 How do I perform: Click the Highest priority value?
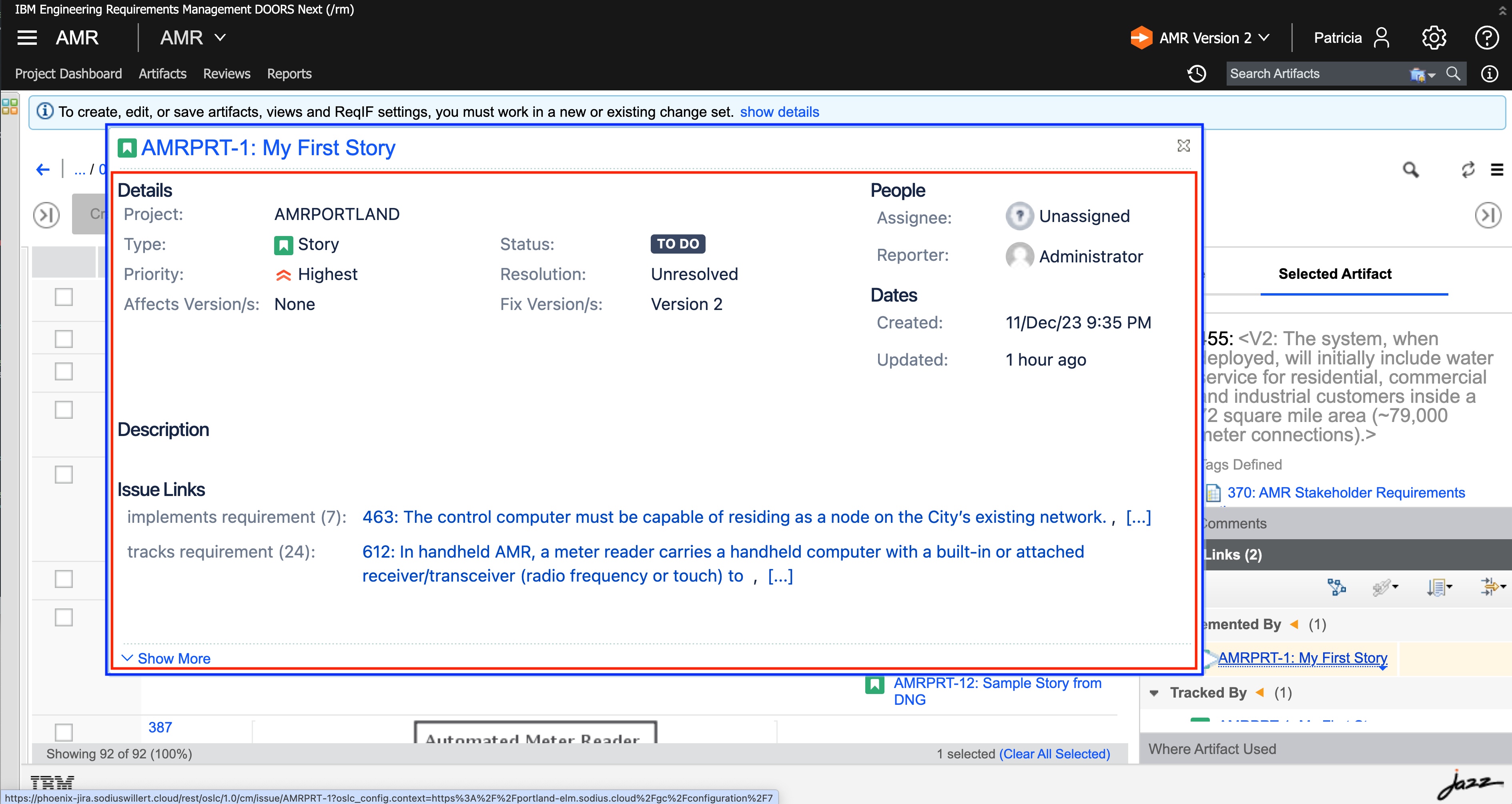[x=327, y=274]
